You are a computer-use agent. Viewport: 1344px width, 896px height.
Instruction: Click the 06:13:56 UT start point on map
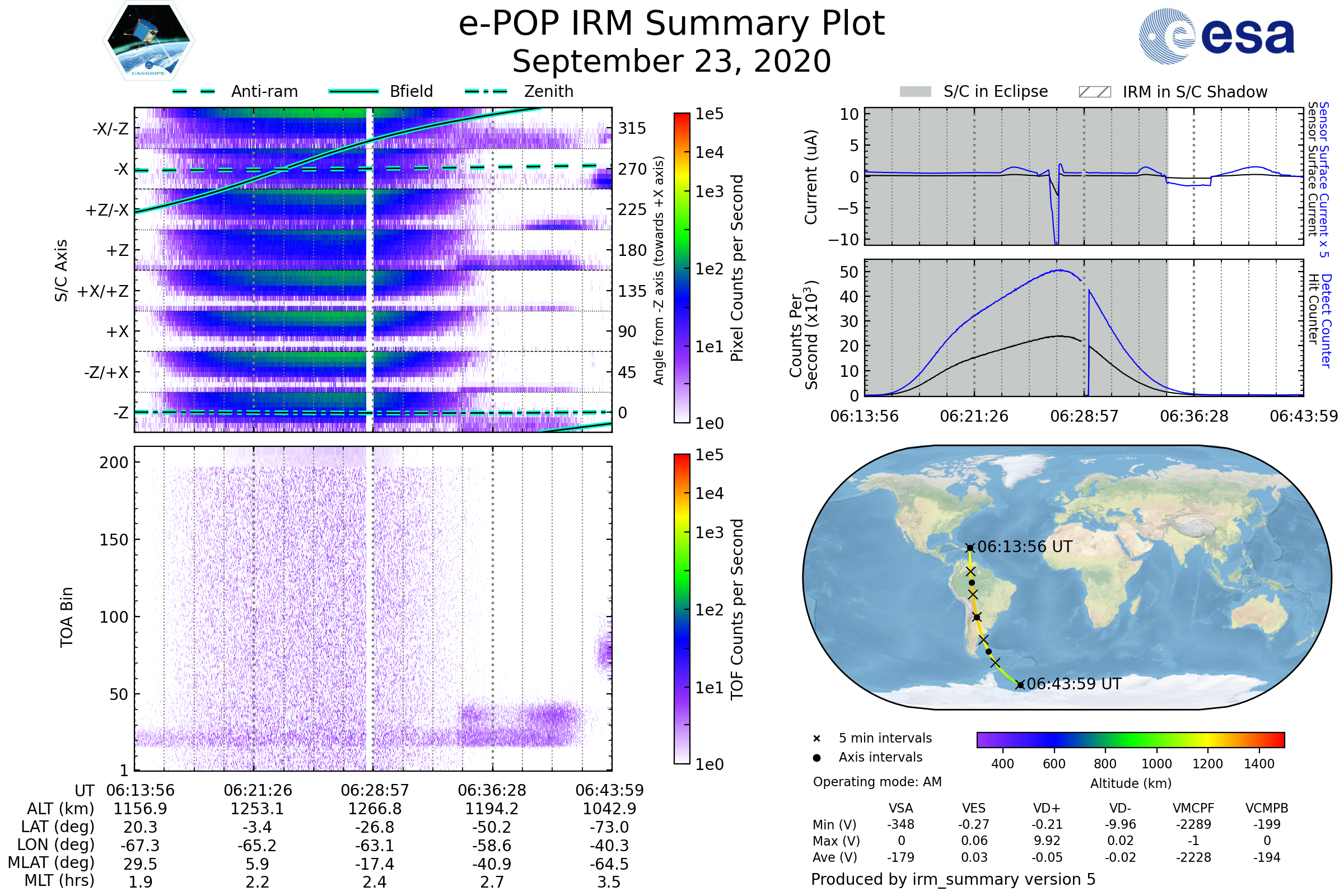[970, 548]
